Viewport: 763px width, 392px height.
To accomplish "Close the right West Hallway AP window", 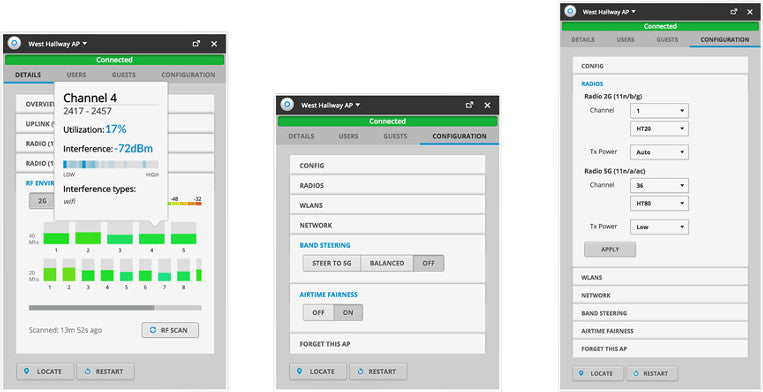I will [x=750, y=12].
